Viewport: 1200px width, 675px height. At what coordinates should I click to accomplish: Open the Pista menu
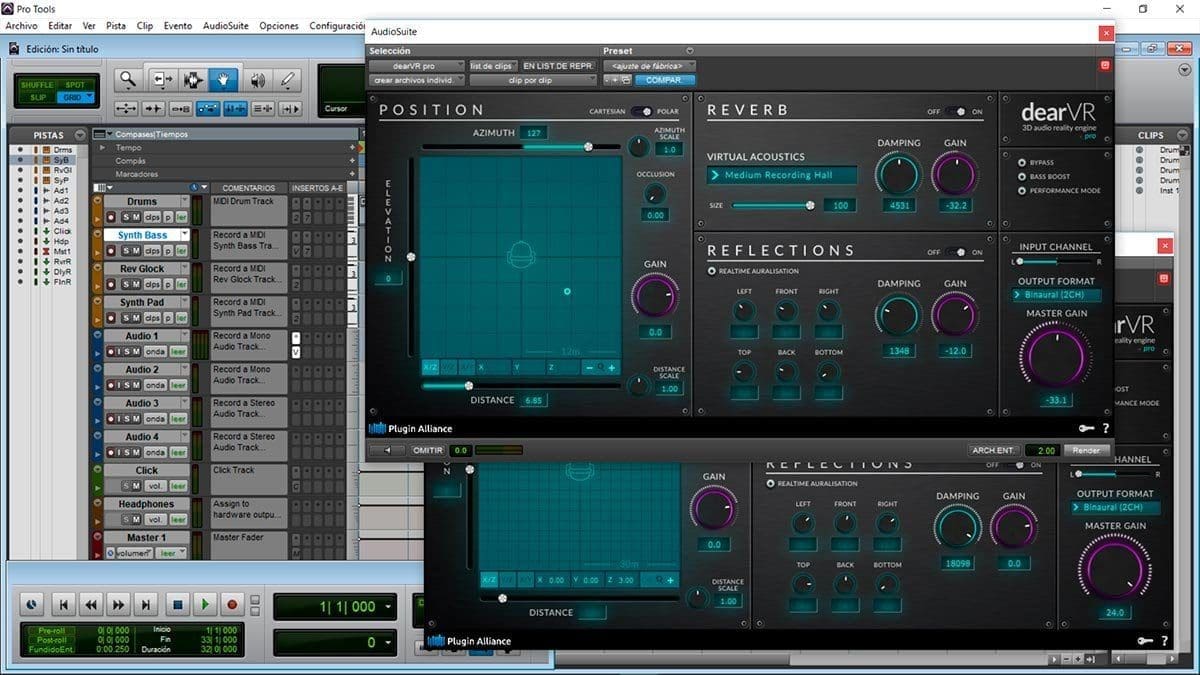(x=116, y=26)
